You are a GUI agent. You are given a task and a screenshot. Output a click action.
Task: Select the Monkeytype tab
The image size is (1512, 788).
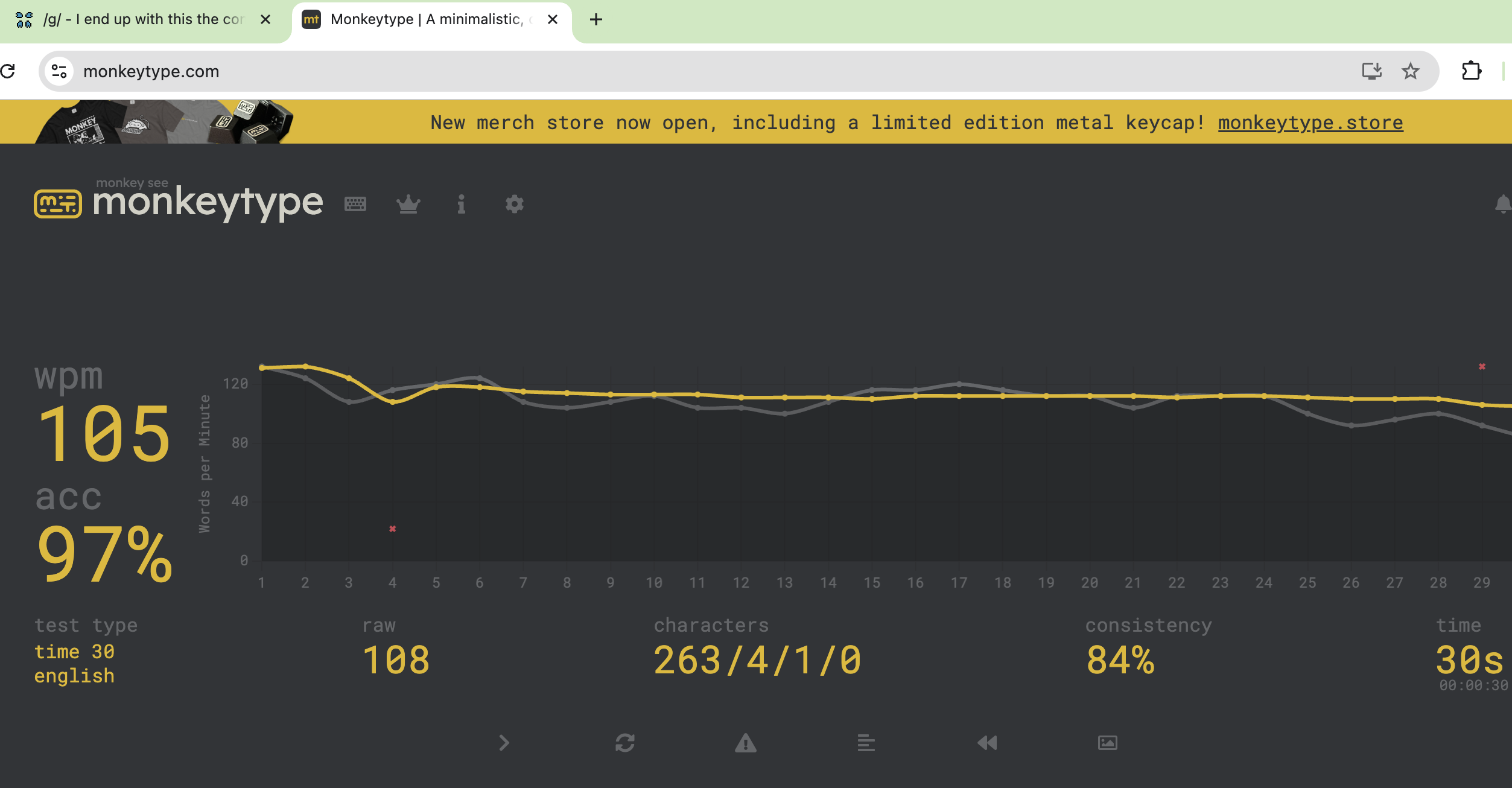point(431,21)
